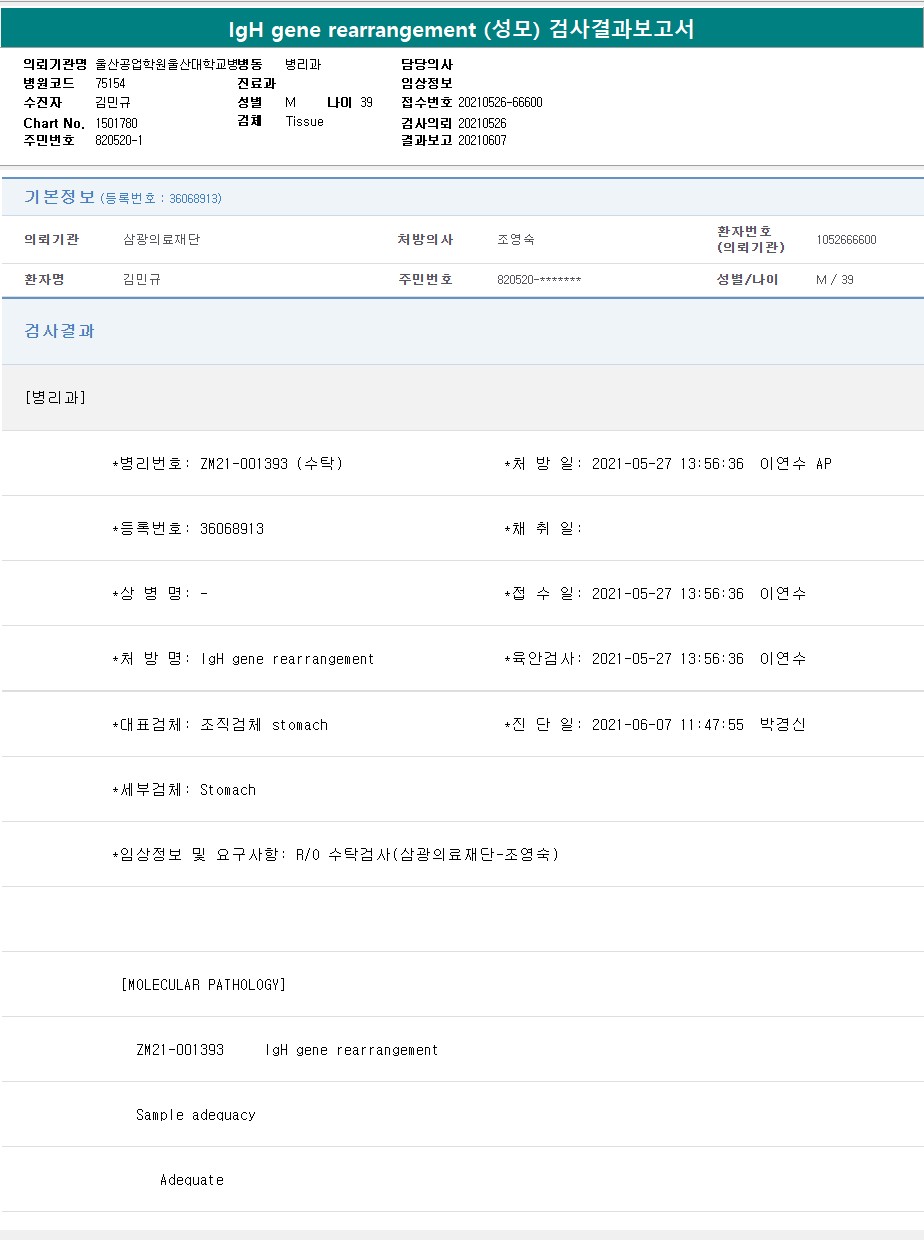
Task: Click the [MOLECULAR PATHOLOGY] heading
Action: (x=203, y=985)
